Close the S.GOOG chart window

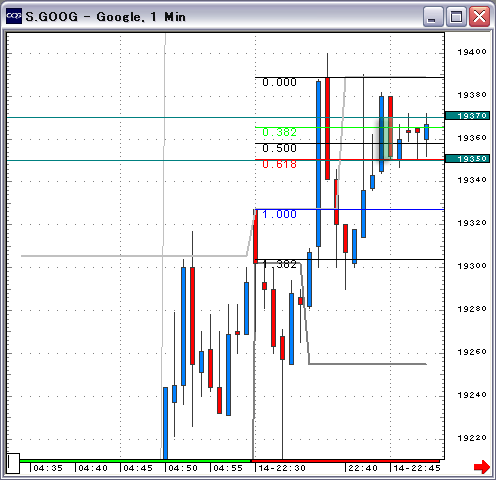click(x=479, y=17)
